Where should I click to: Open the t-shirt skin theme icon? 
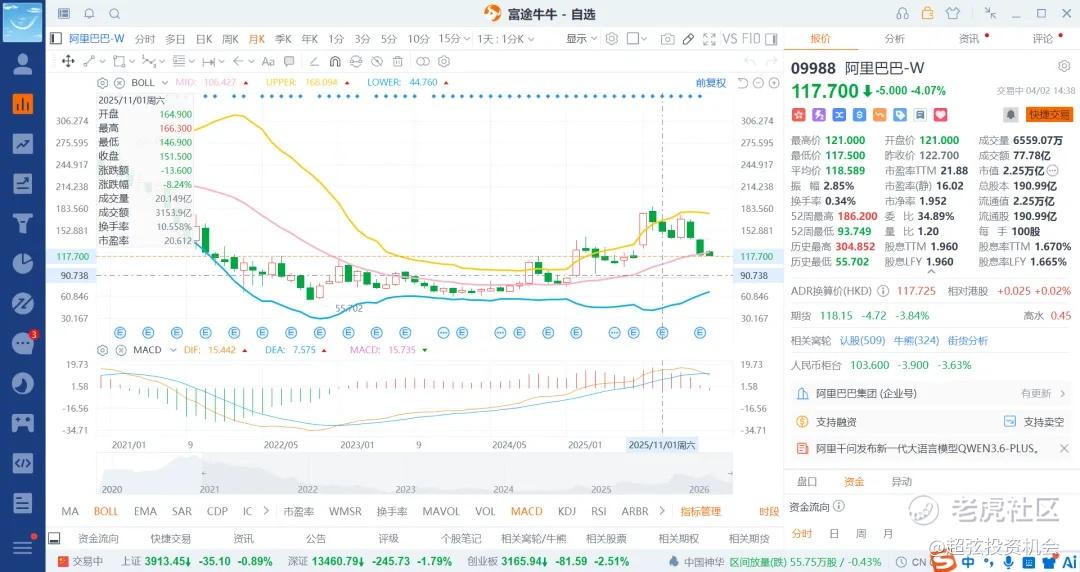coord(953,14)
